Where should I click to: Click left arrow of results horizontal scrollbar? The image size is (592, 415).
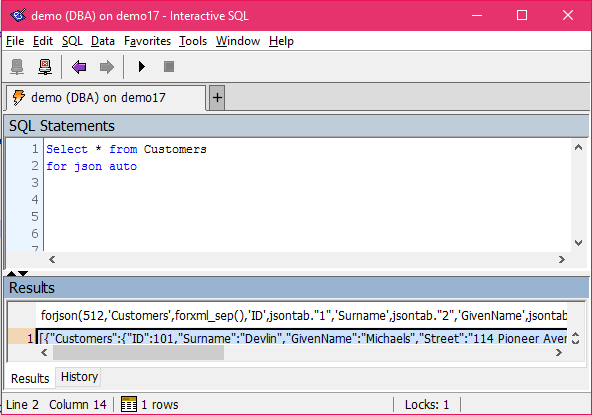[x=44, y=353]
